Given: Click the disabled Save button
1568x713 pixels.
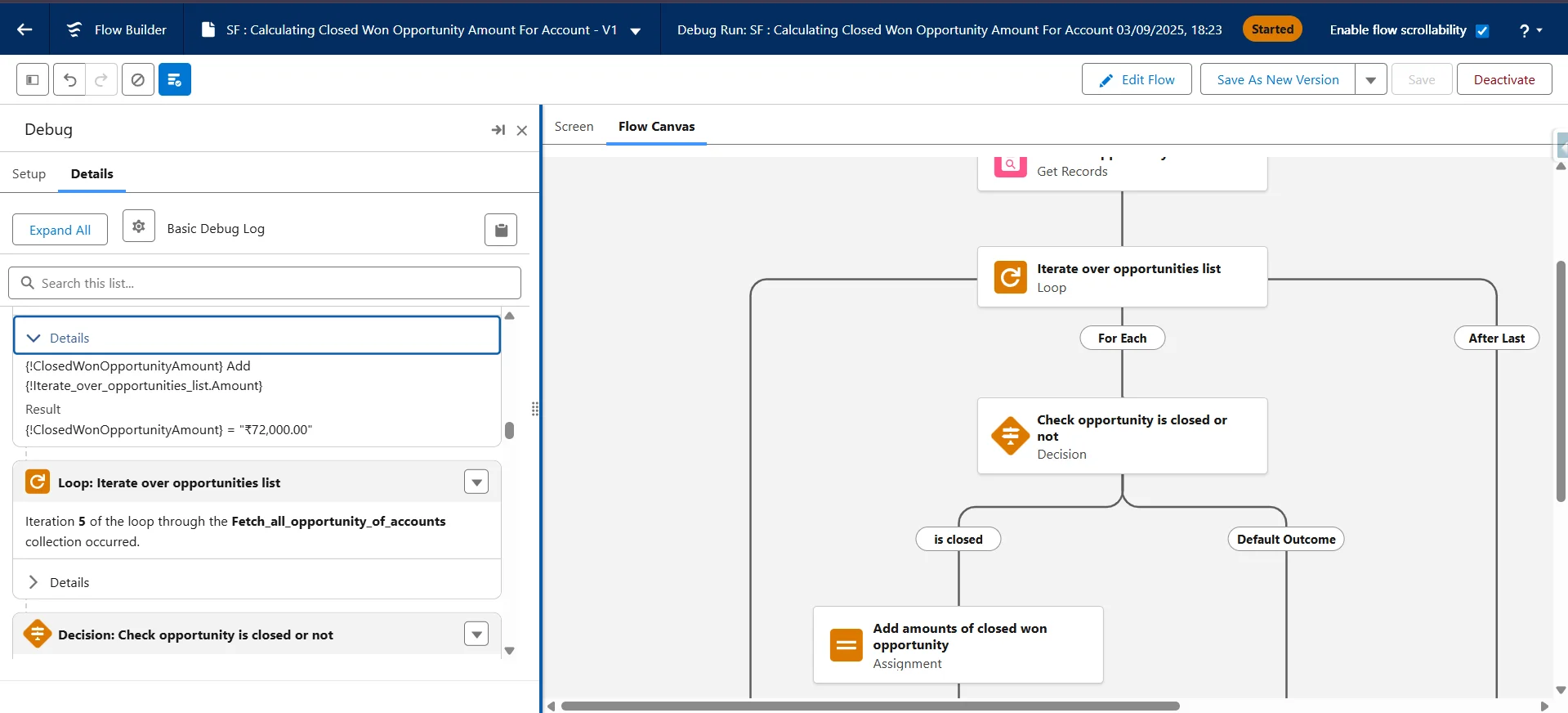Looking at the screenshot, I should coord(1422,79).
